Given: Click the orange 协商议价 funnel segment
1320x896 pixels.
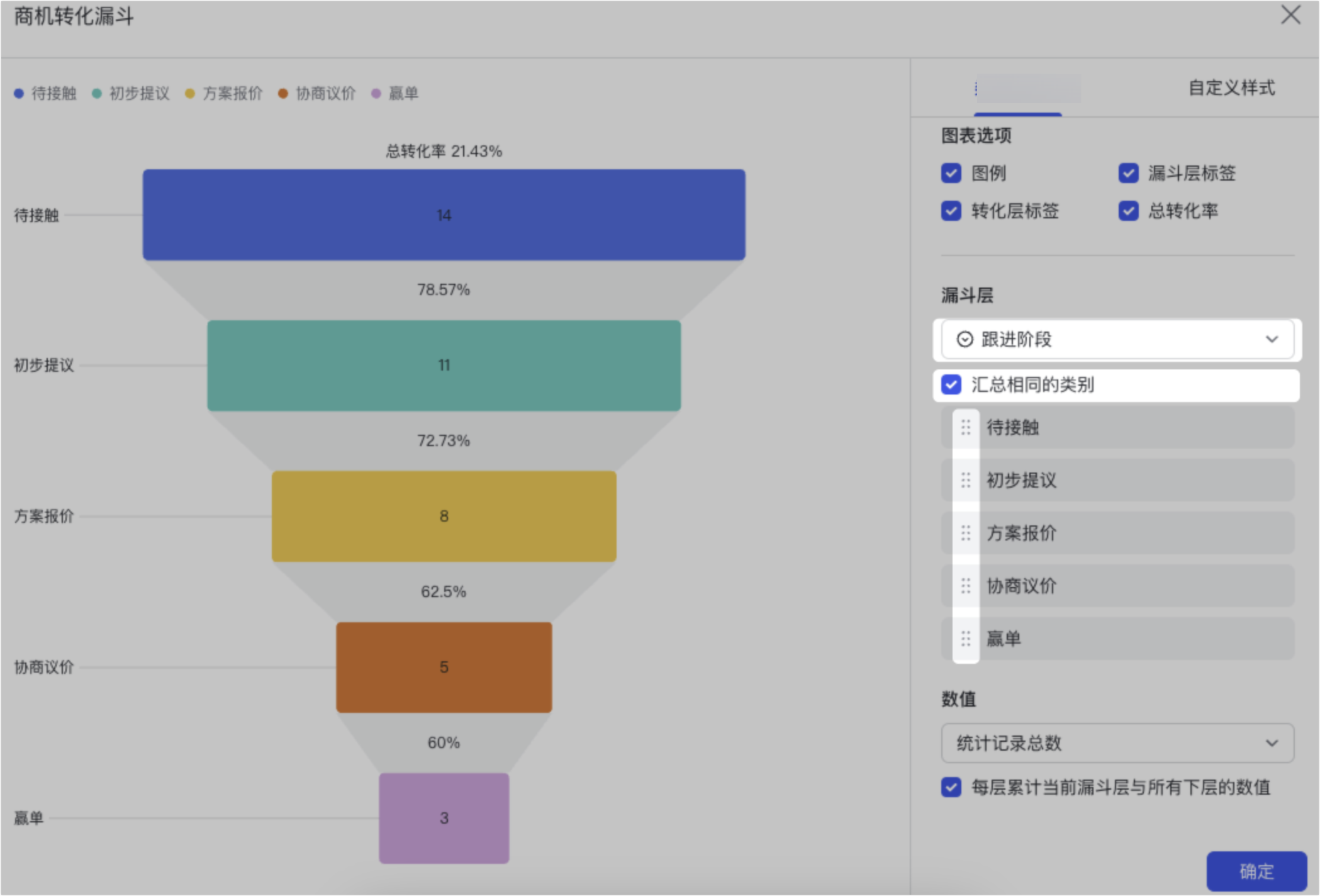Looking at the screenshot, I should [444, 667].
